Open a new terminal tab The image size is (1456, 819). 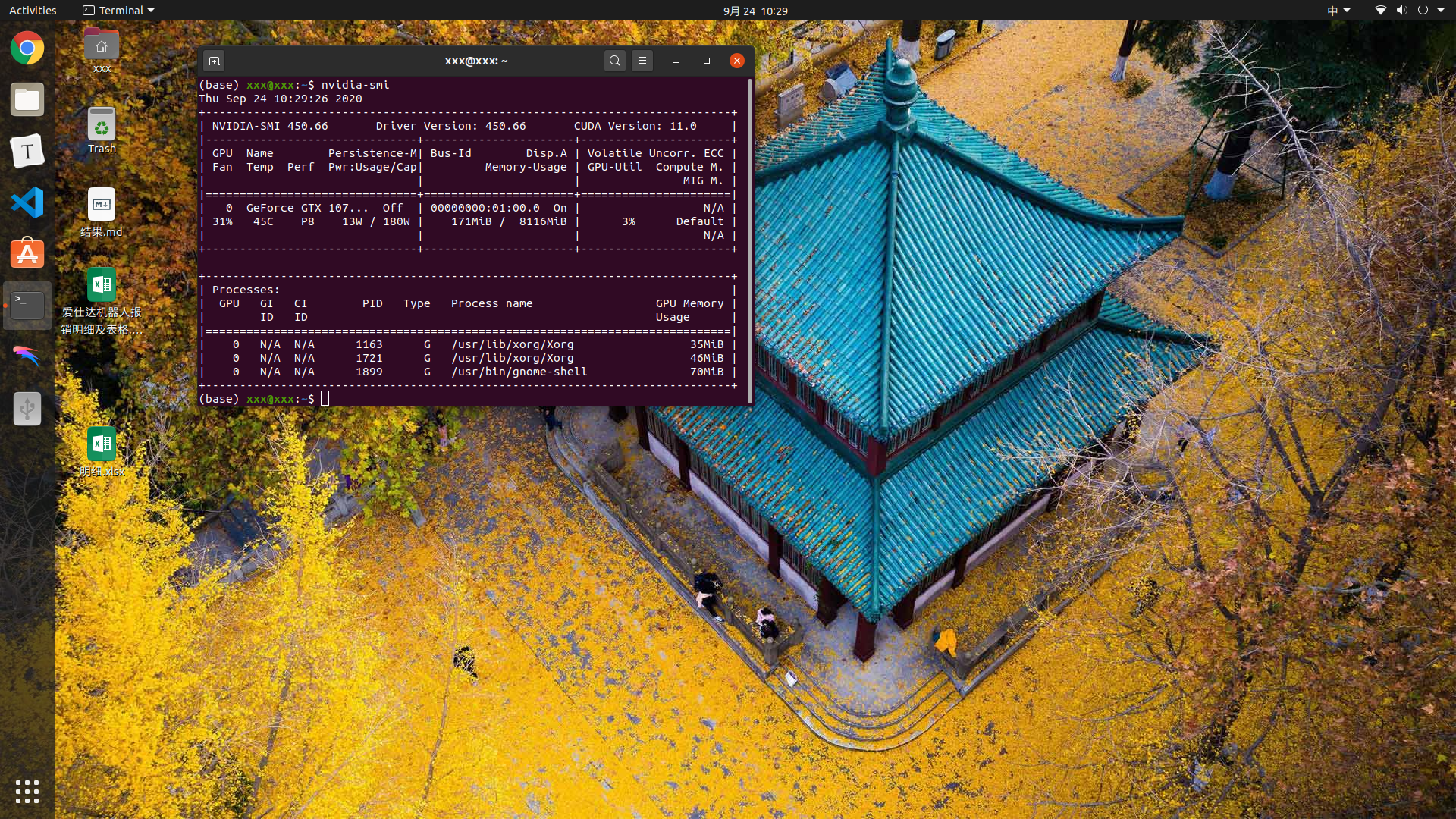pos(214,61)
